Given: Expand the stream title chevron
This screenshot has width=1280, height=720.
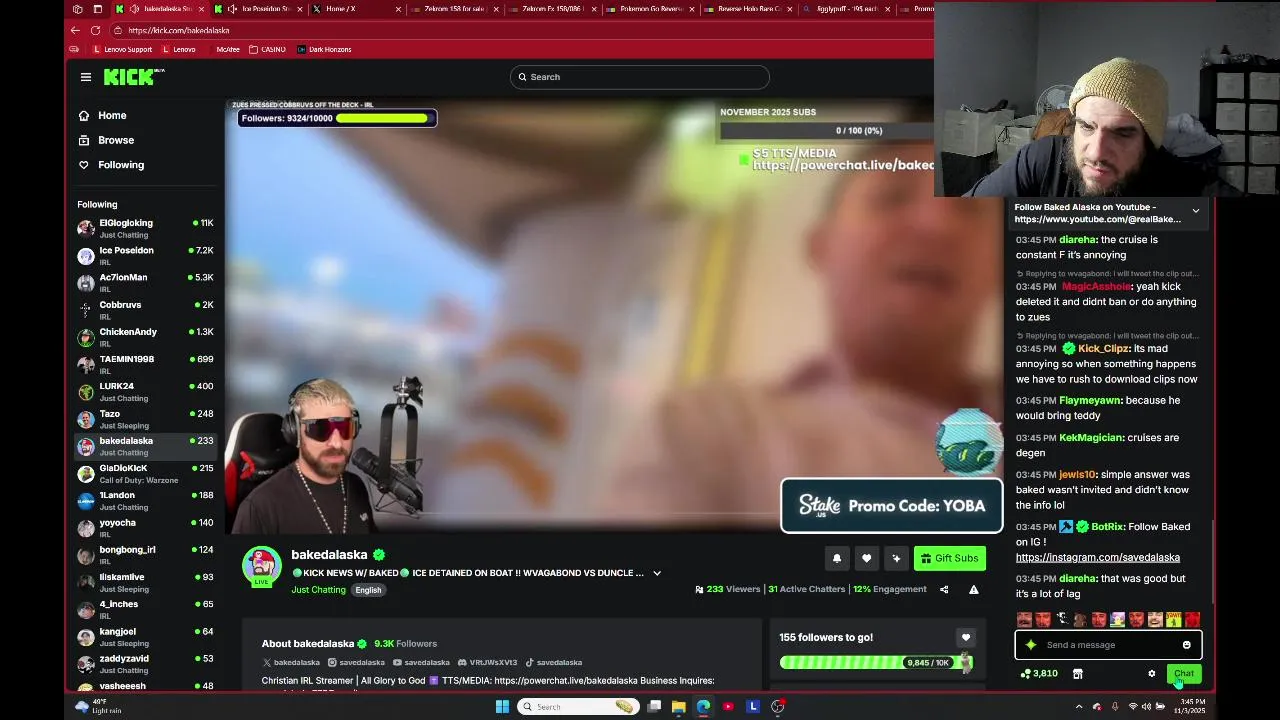Looking at the screenshot, I should [x=657, y=573].
